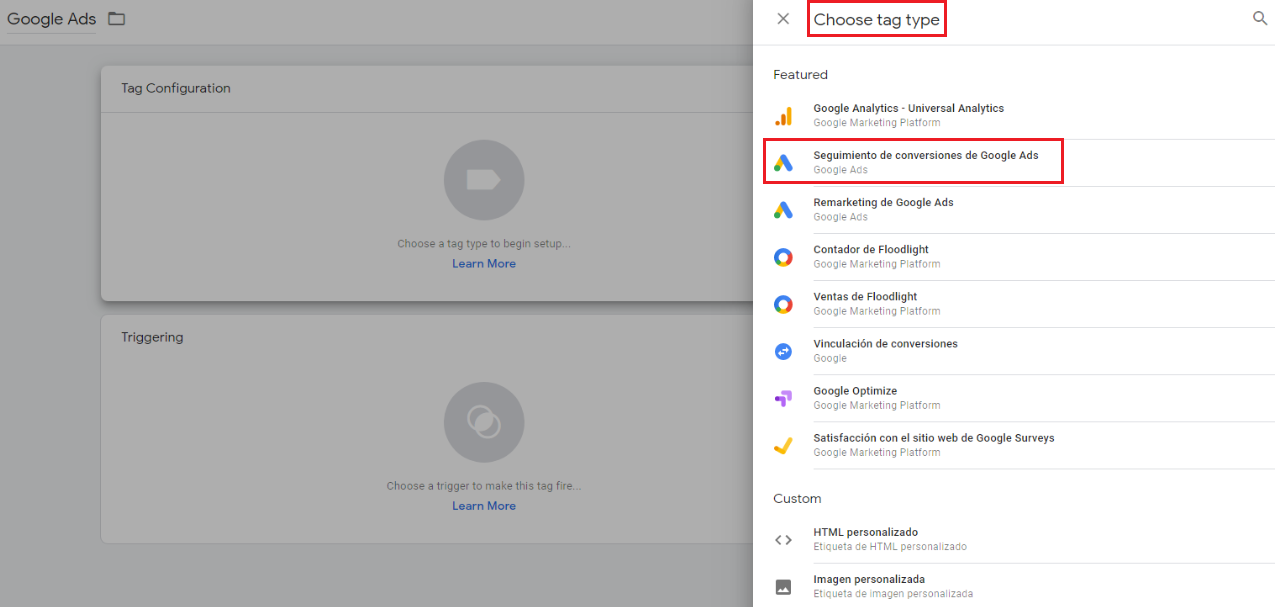
Task: Choose Vinculación de conversiones tag type
Action: 1014,351
